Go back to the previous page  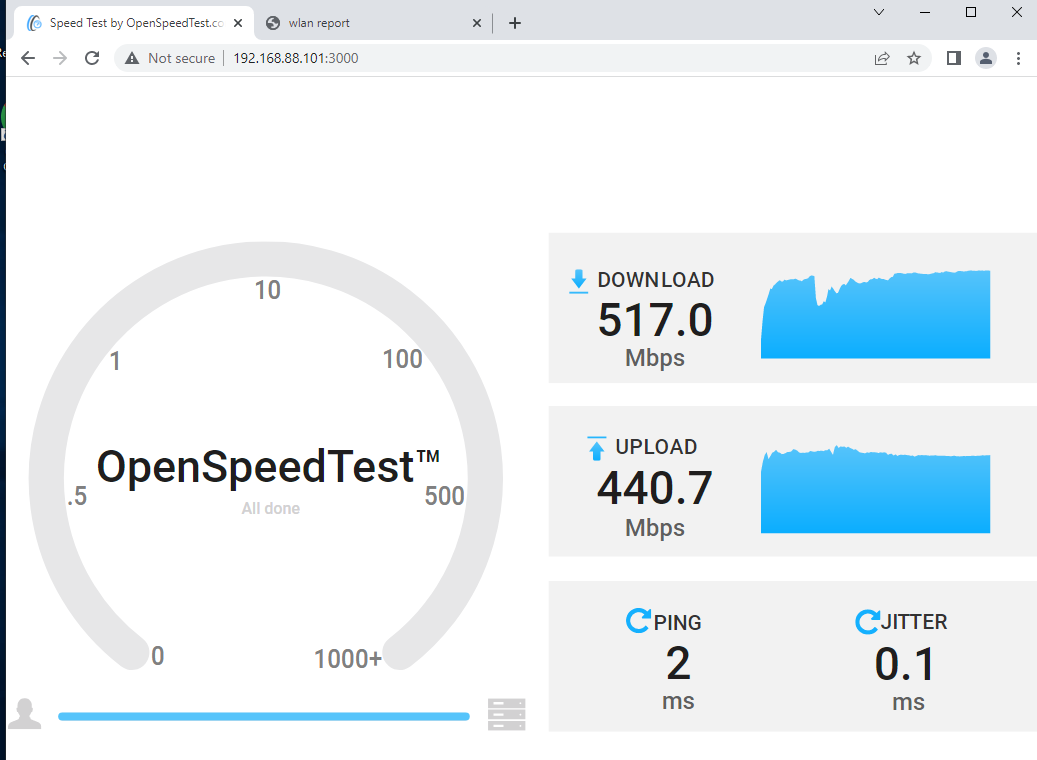(28, 58)
